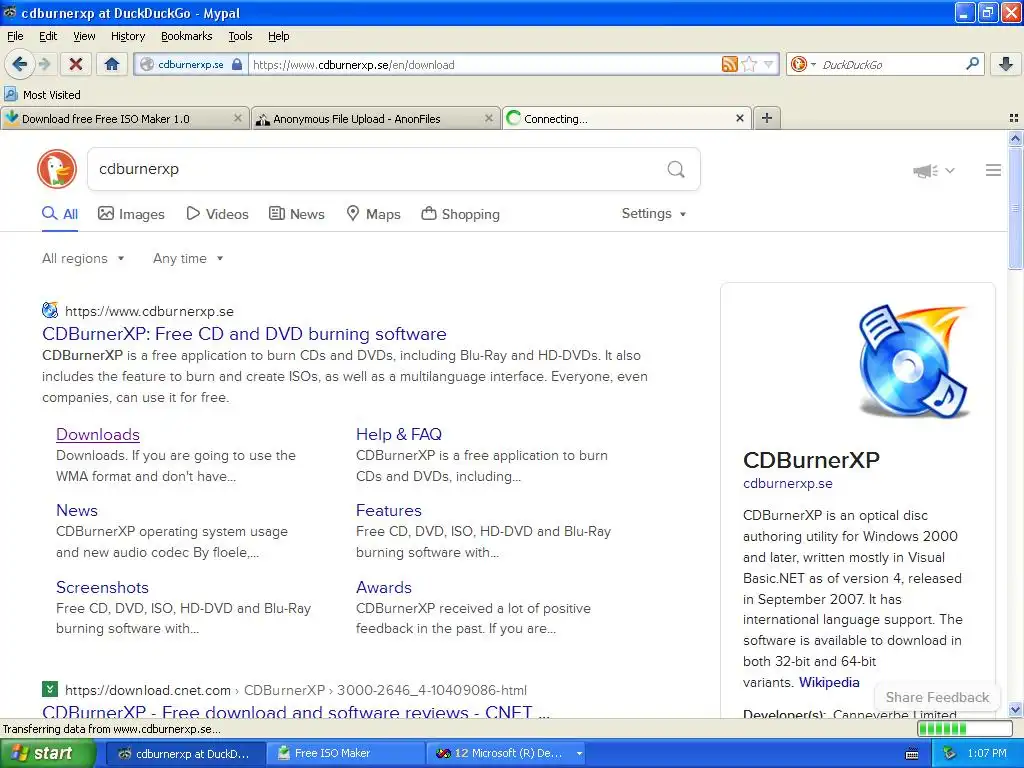Open the Wikipedia link in info panel

pos(829,682)
